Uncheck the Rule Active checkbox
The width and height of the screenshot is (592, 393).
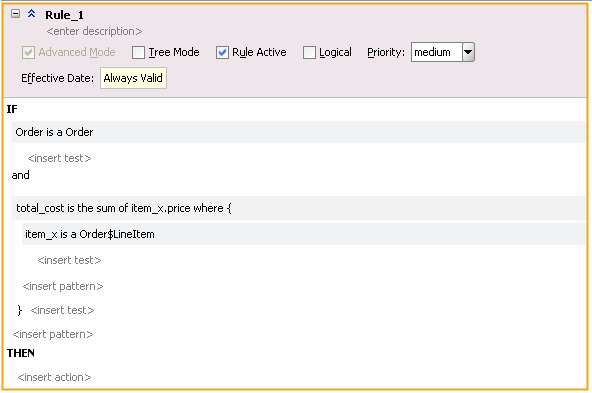[222, 52]
